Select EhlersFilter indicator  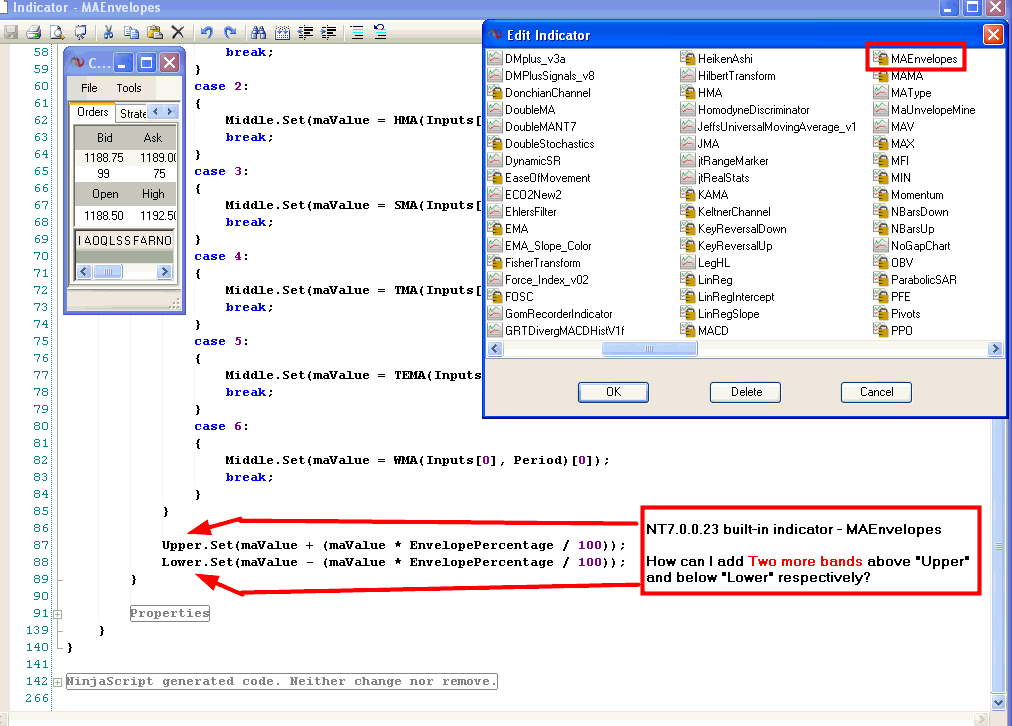pos(530,212)
